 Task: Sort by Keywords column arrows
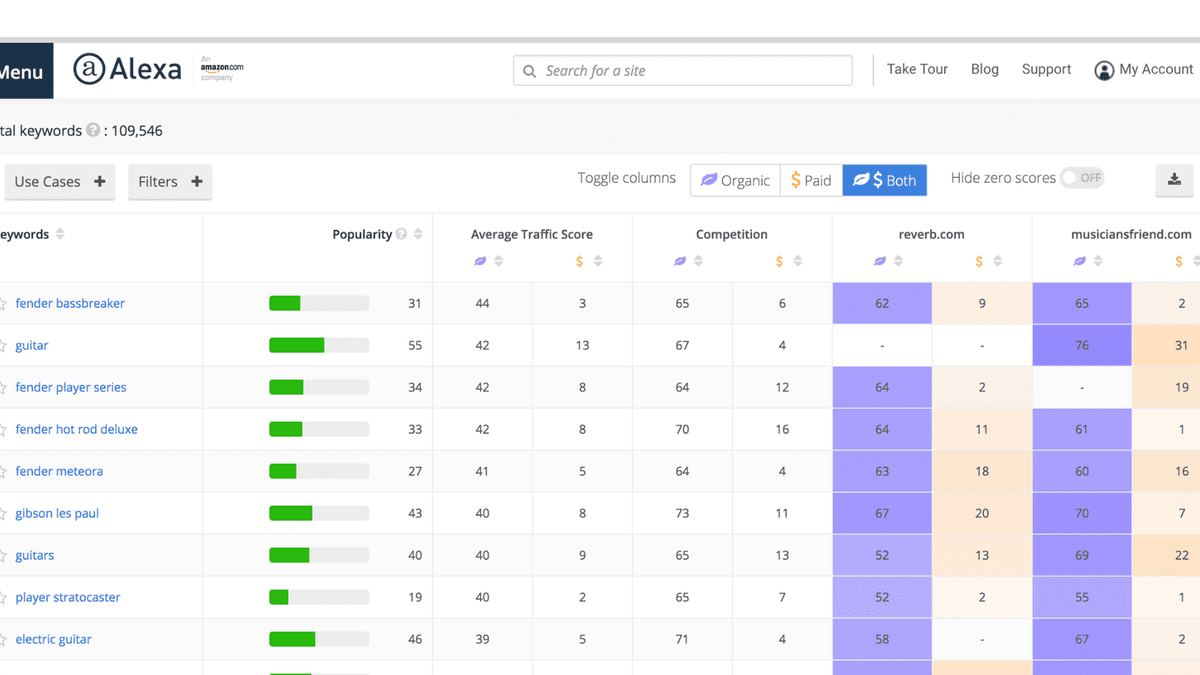[60, 235]
